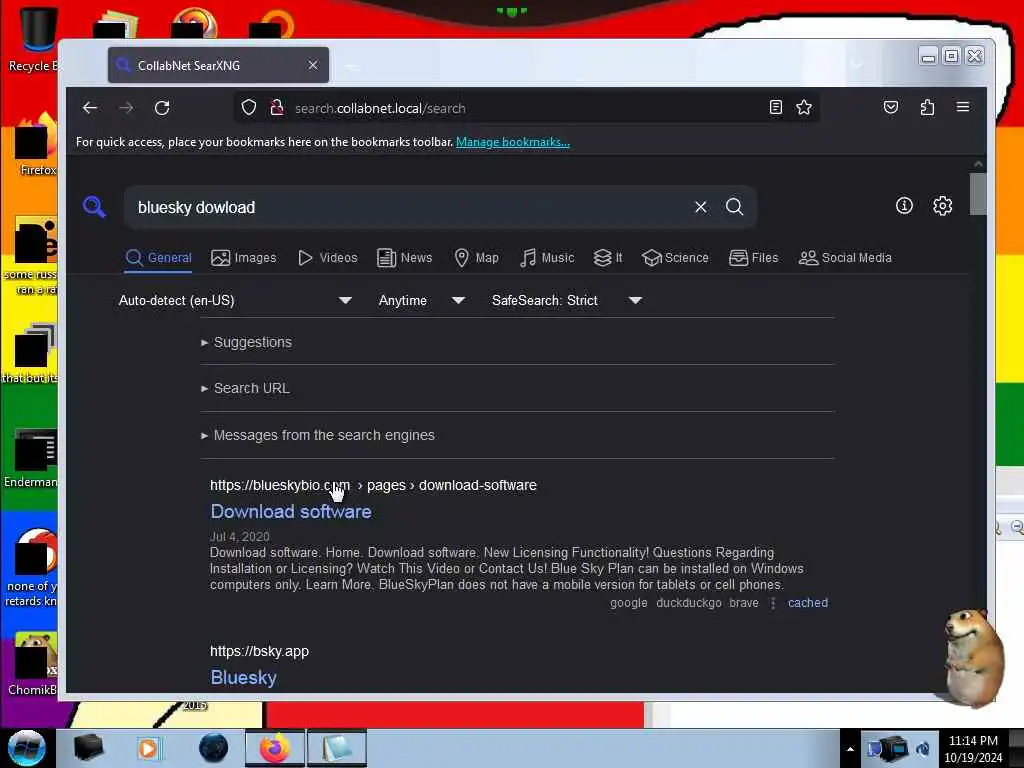Click the google engine label
1024x768 pixels.
628,603
